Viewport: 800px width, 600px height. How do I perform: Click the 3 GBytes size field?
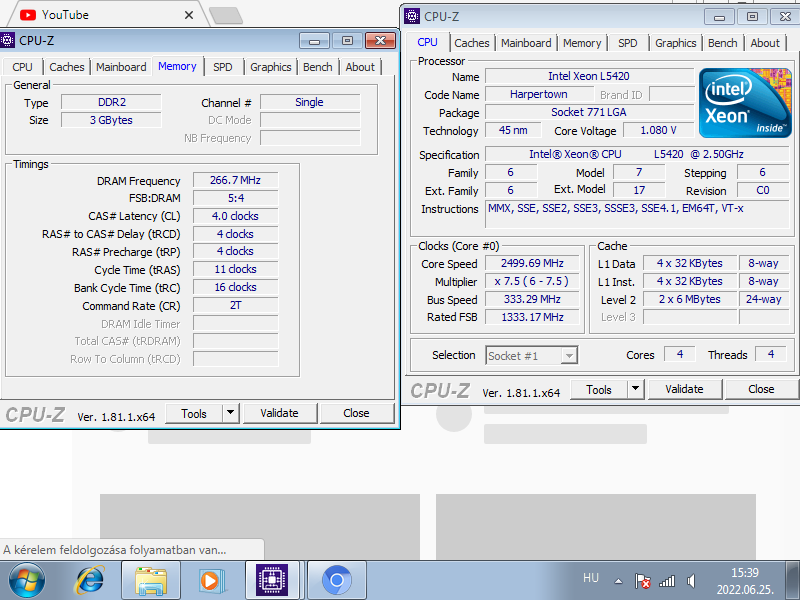(111, 120)
